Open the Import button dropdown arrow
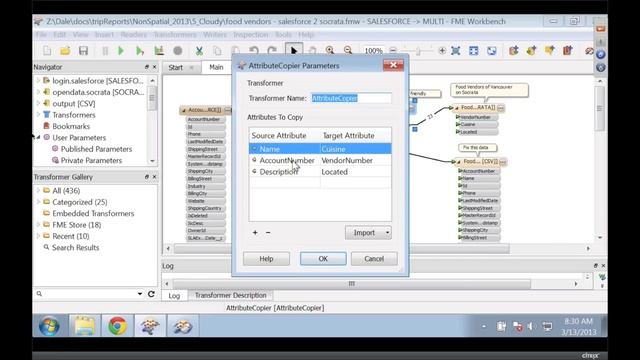Image resolution: width=640 pixels, height=360 pixels. (x=387, y=233)
